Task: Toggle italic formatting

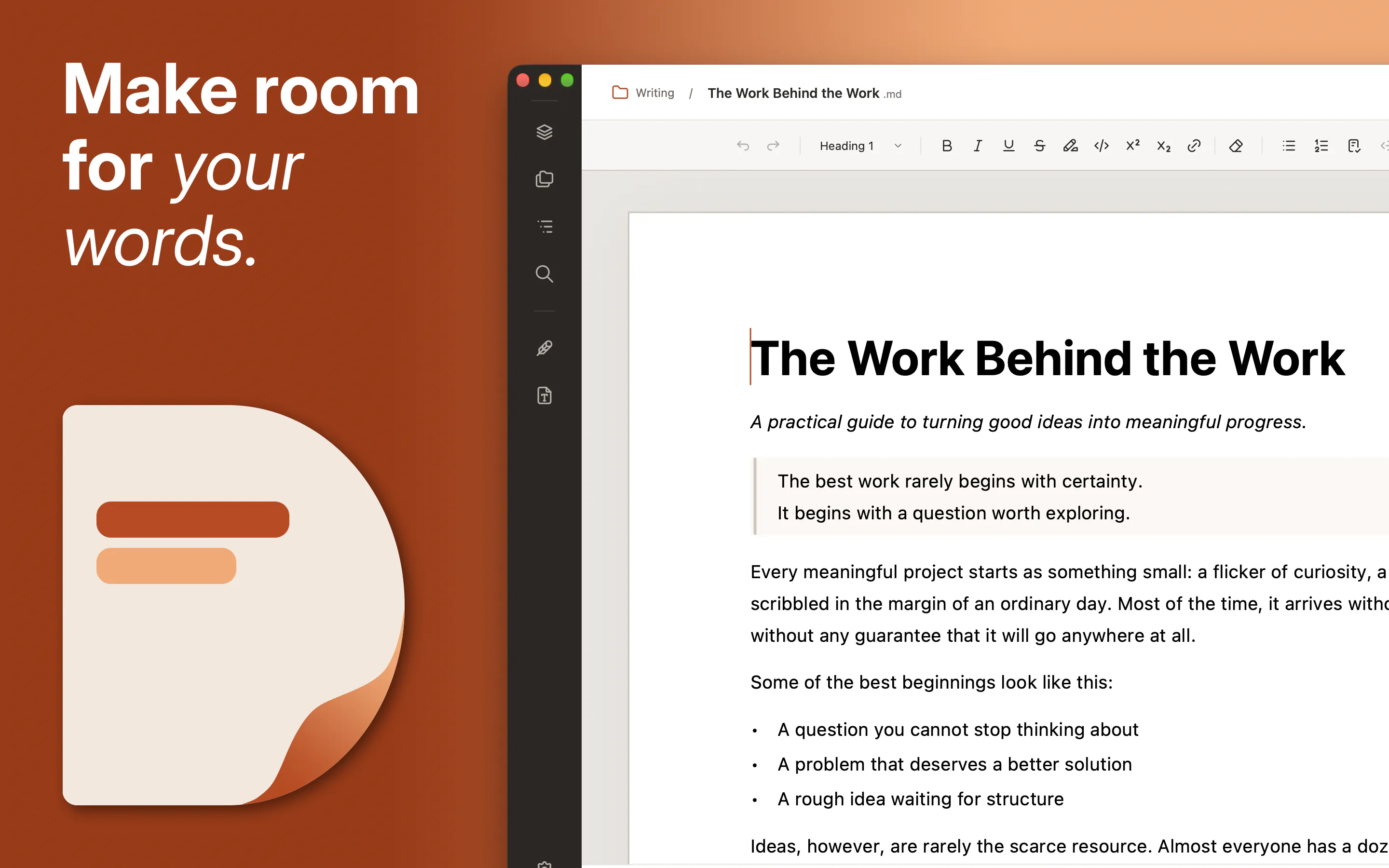Action: pyautogui.click(x=978, y=146)
